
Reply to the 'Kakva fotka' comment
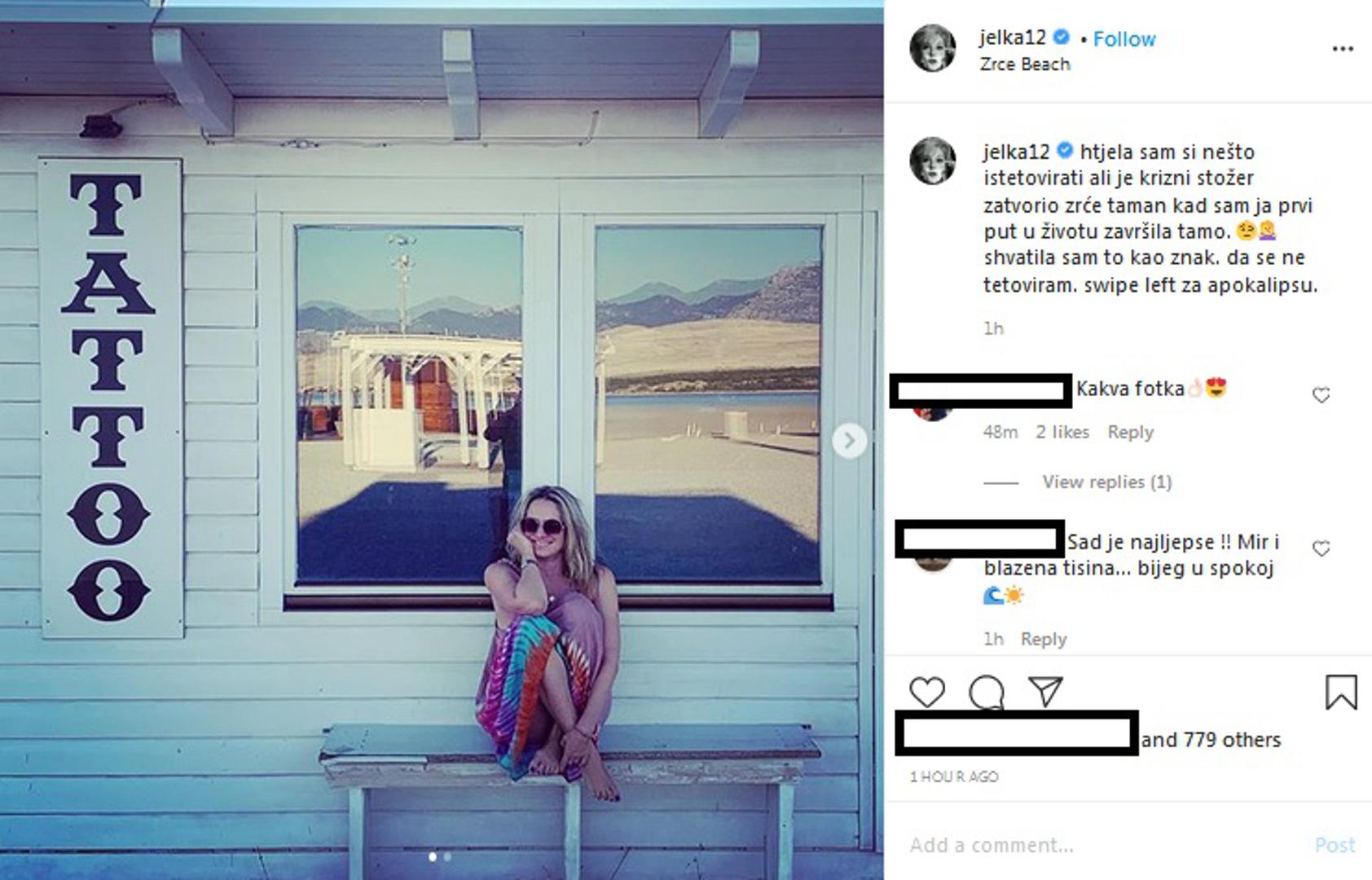click(x=1130, y=432)
